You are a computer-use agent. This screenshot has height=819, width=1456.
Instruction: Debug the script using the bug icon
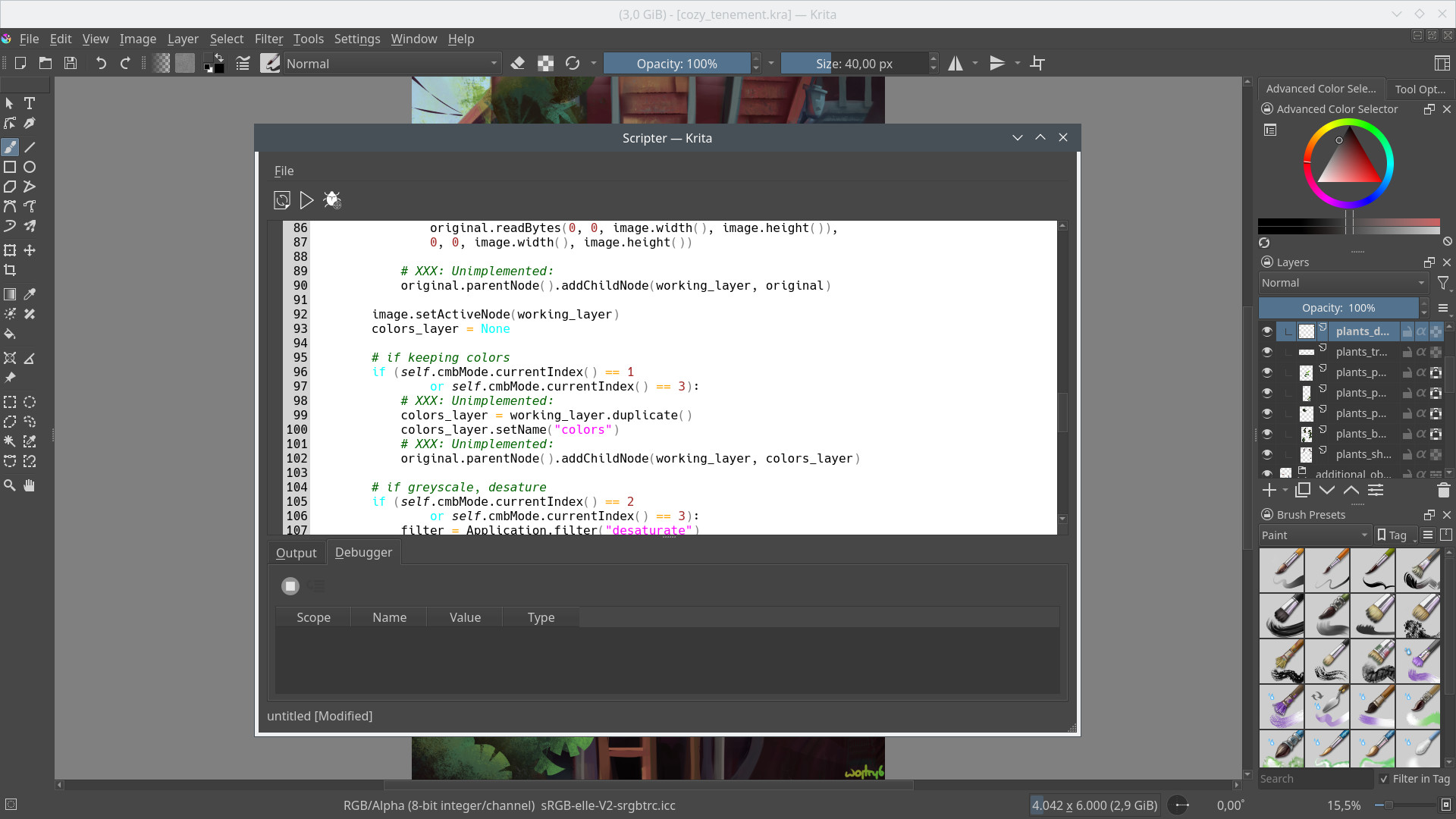click(x=331, y=200)
